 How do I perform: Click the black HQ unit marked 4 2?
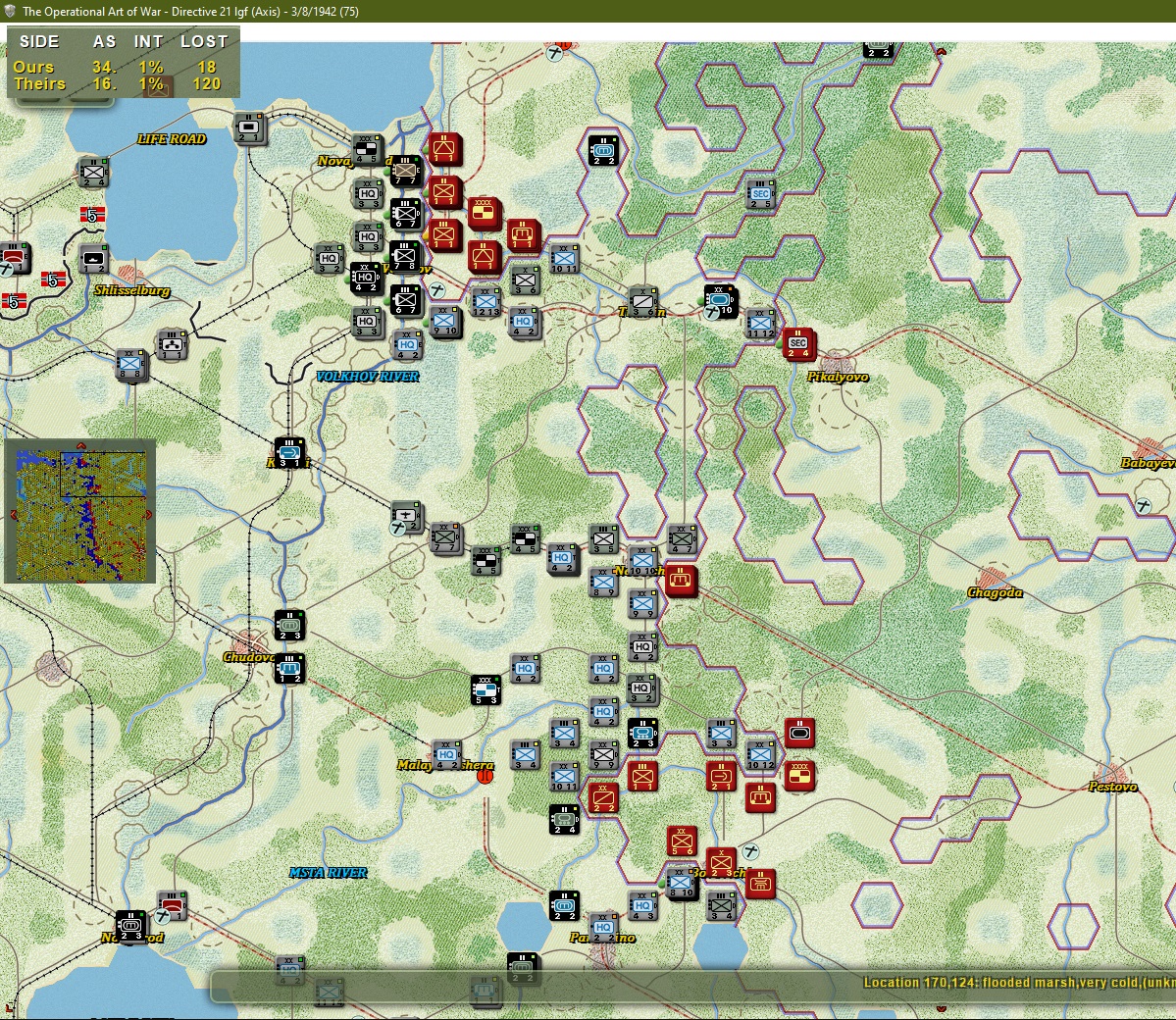click(x=365, y=277)
